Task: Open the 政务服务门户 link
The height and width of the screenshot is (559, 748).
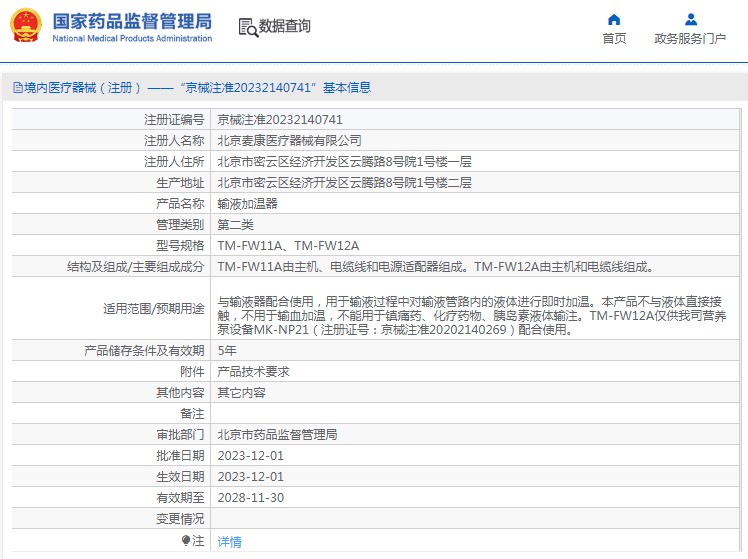Action: [690, 39]
